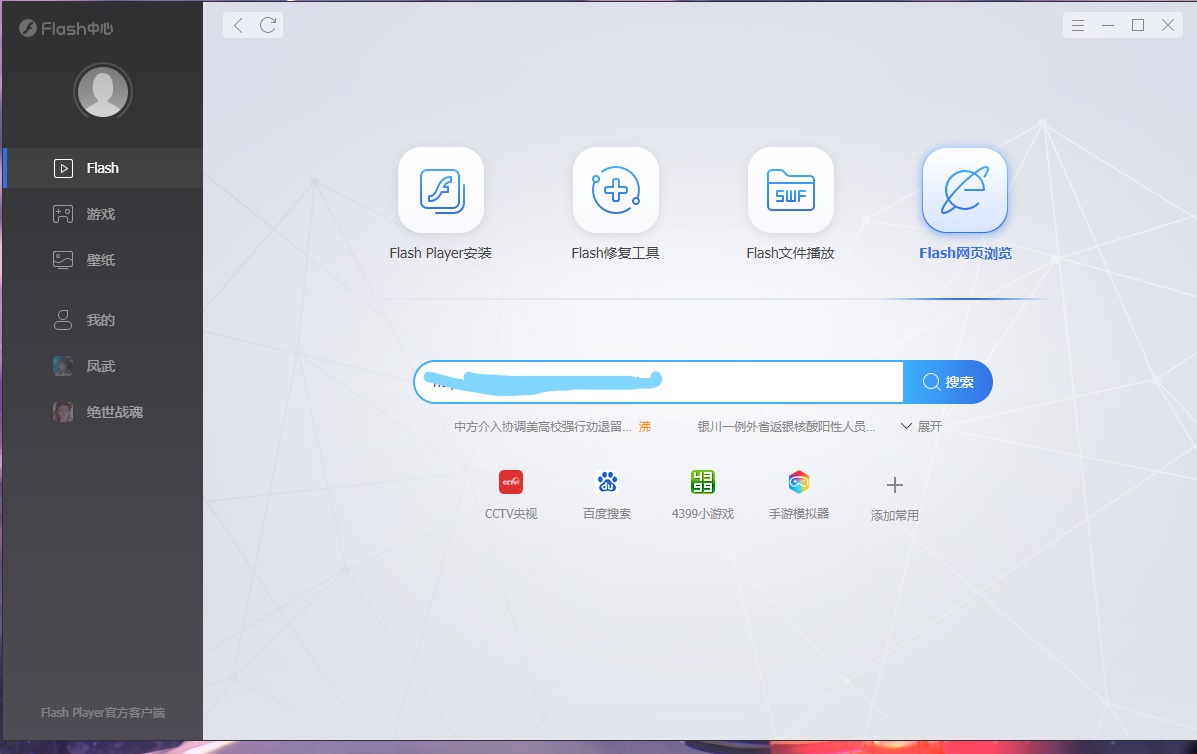Screen dimensions: 1197x754
Task: Open 手游模拟器 shortcut
Action: pos(799,495)
